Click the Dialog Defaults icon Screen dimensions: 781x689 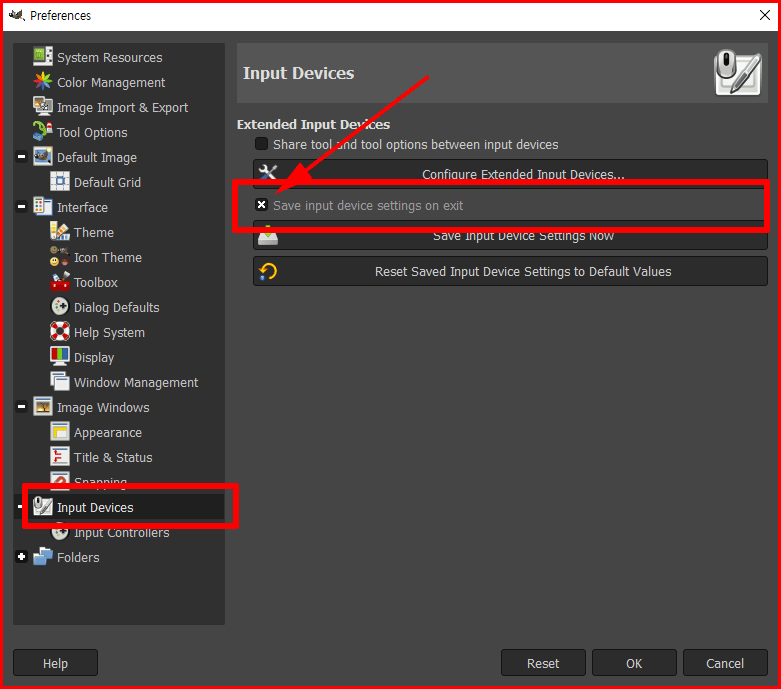click(60, 306)
